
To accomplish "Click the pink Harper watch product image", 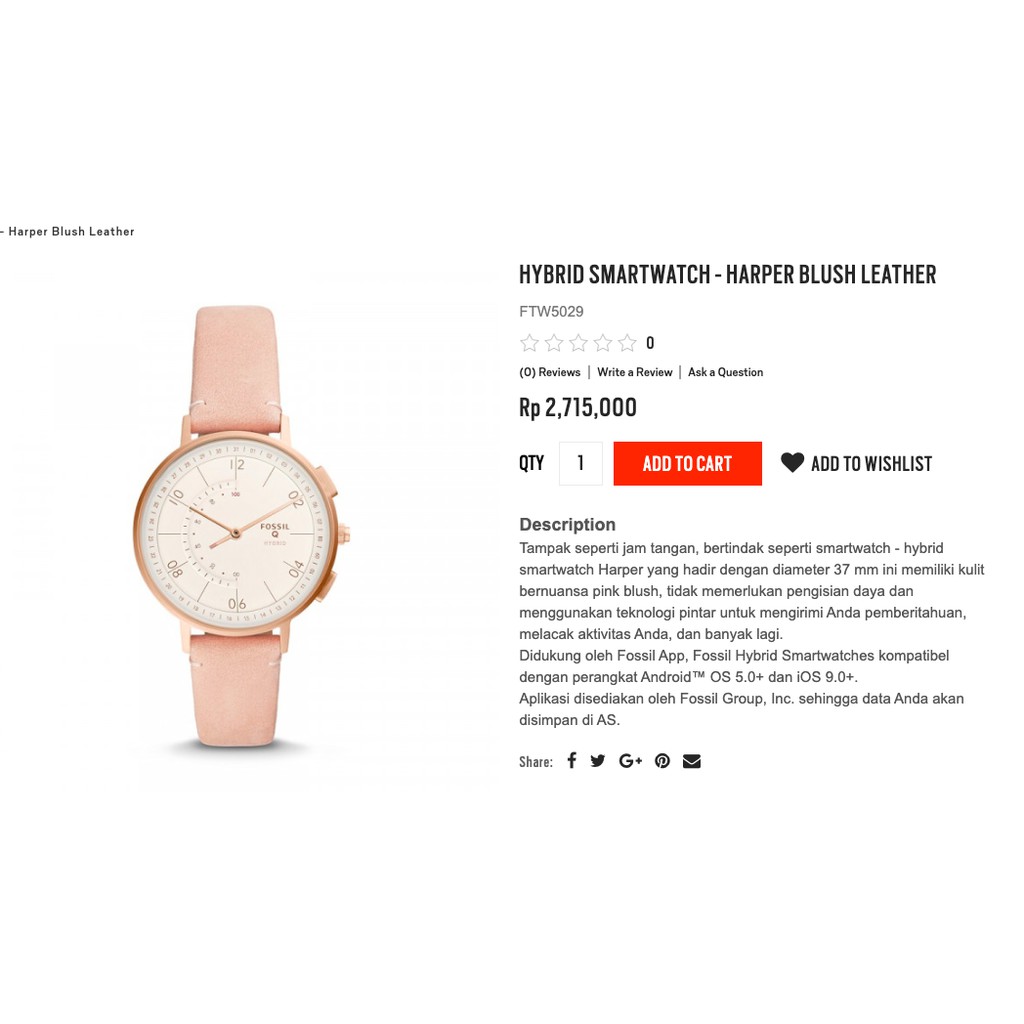I will pos(241,526).
